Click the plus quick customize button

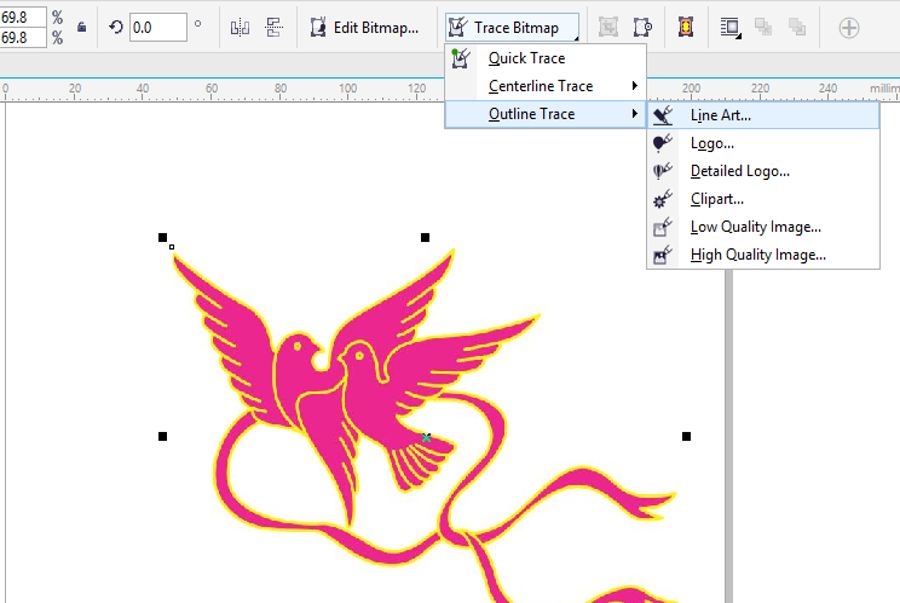(x=849, y=28)
